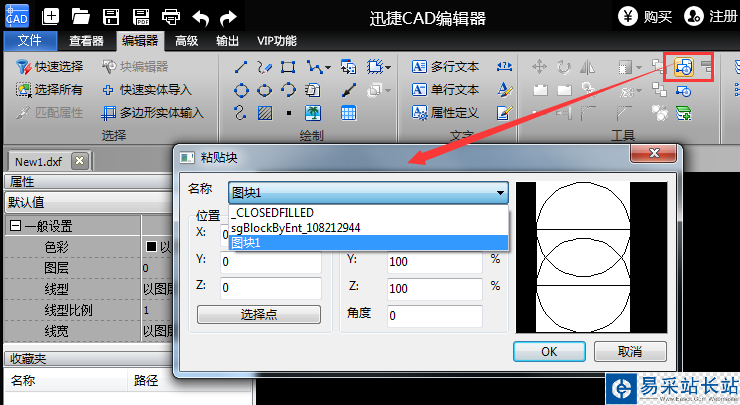The image size is (740, 405).
Task: Click the Quick Select (快速选择) tool
Action: [x=50, y=67]
